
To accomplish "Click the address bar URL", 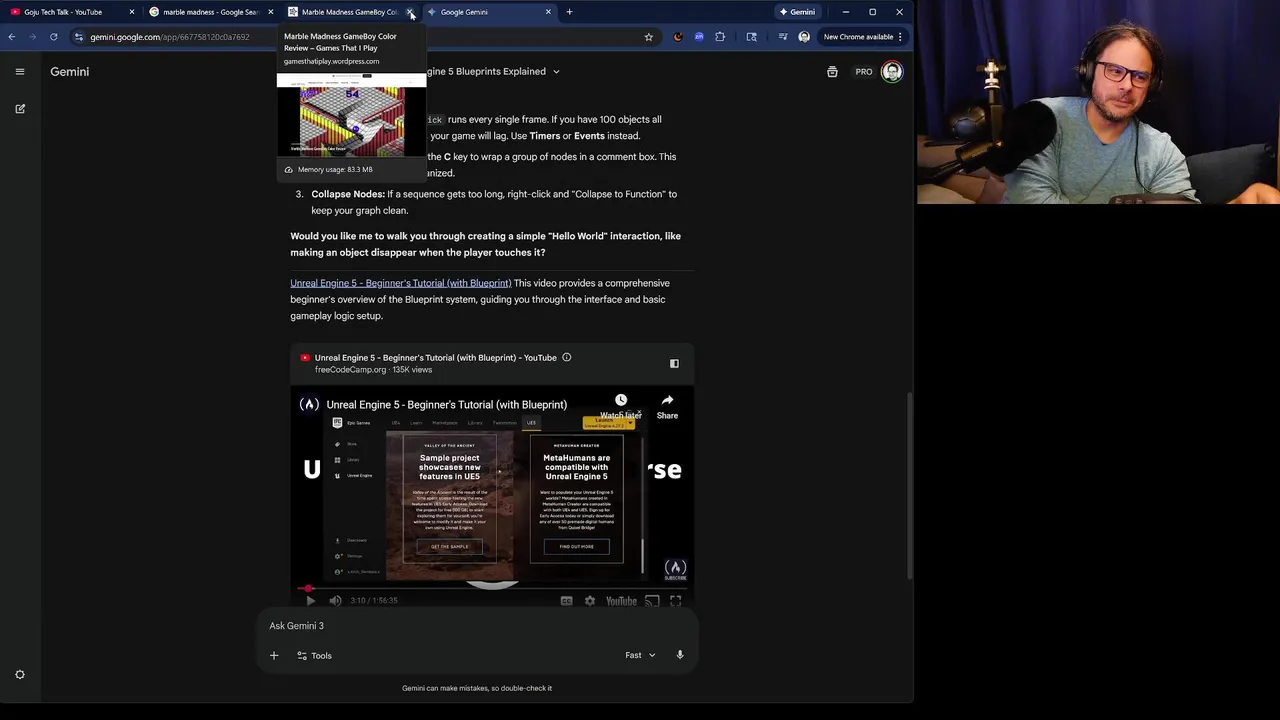I will pos(170,37).
